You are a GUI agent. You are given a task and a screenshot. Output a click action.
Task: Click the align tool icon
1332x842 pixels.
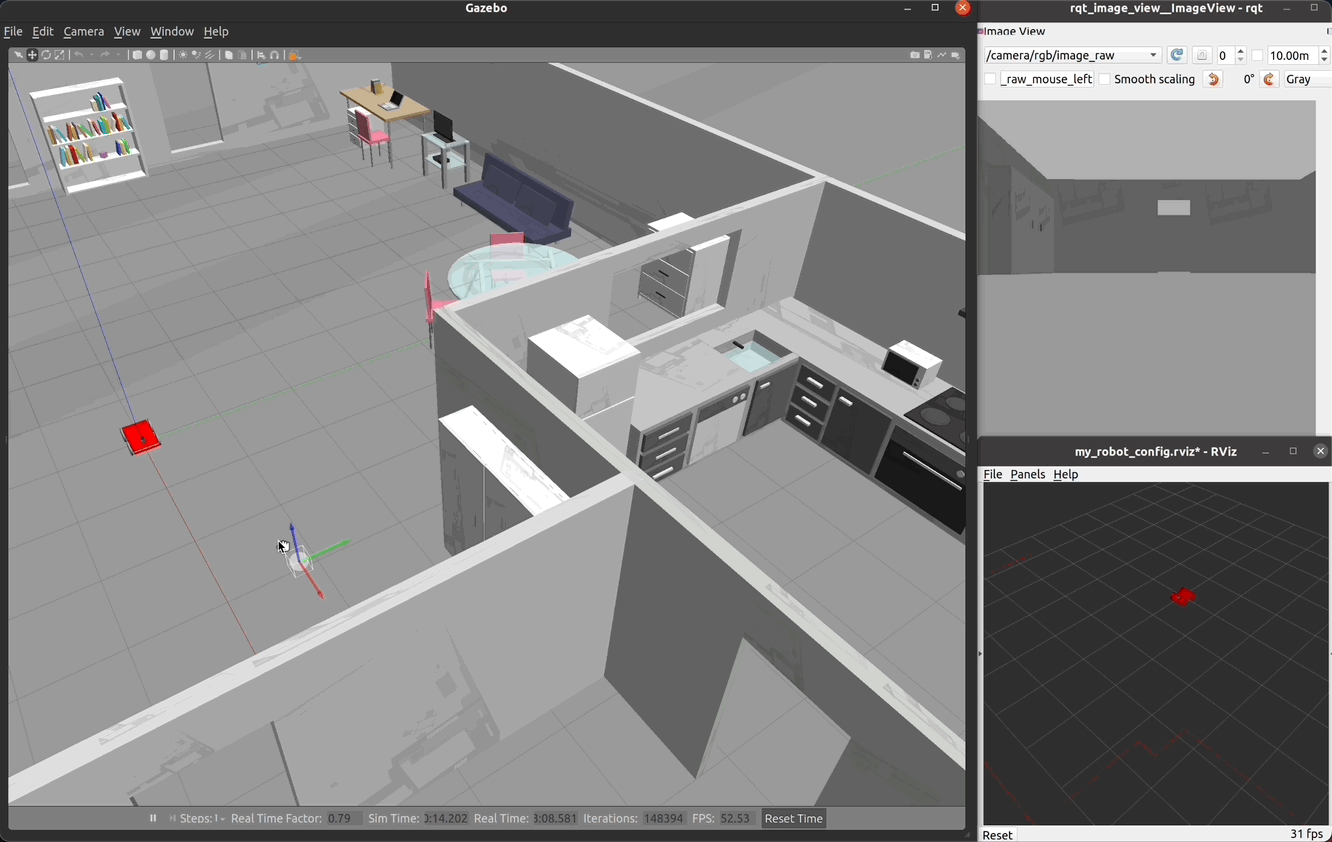(261, 55)
